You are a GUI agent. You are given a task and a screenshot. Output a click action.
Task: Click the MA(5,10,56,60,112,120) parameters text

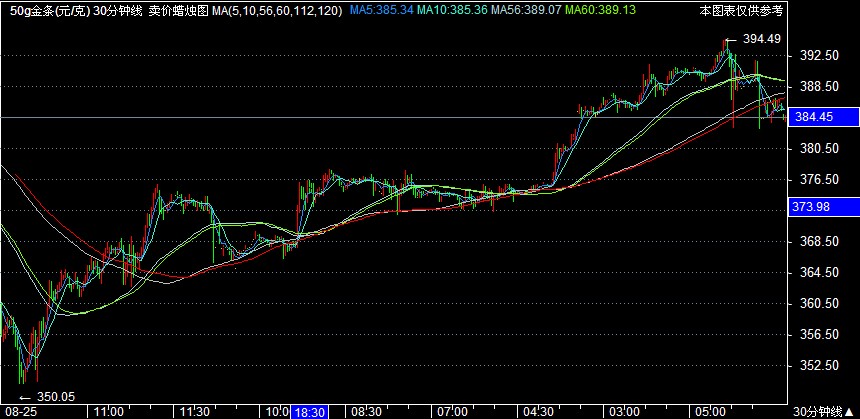pos(279,10)
